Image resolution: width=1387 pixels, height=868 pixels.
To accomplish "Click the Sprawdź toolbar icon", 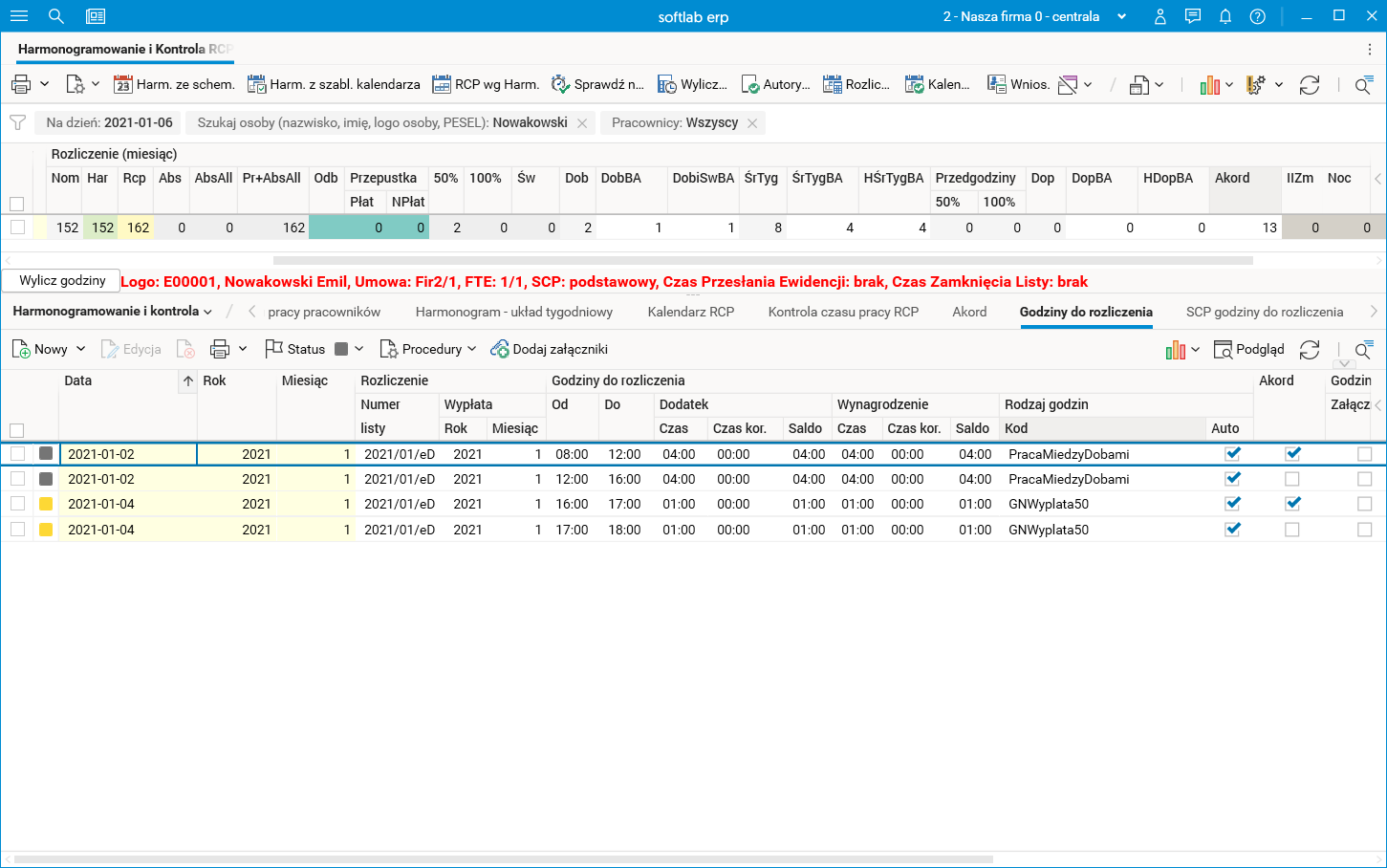I will (x=560, y=84).
